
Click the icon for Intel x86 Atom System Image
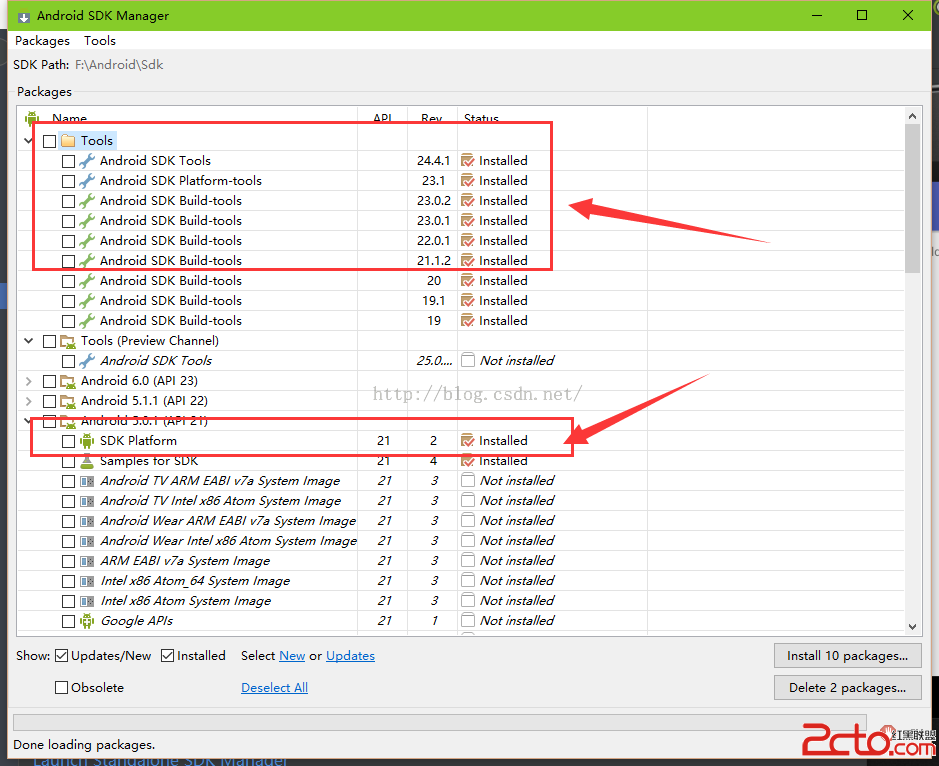(87, 601)
